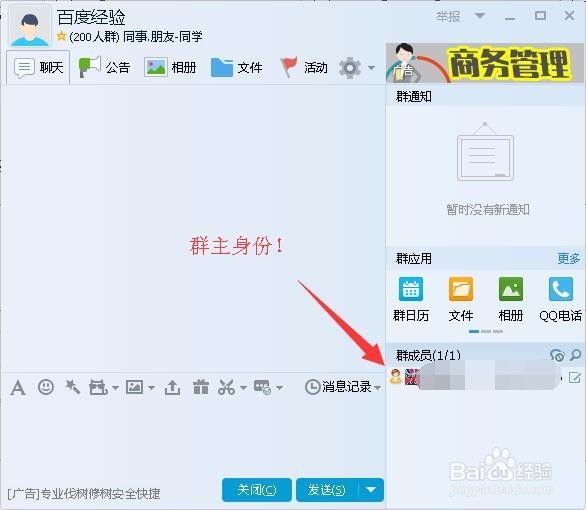The height and width of the screenshot is (510, 586).
Task: Click the train-shaped toolbar icon
Action: tap(98, 387)
